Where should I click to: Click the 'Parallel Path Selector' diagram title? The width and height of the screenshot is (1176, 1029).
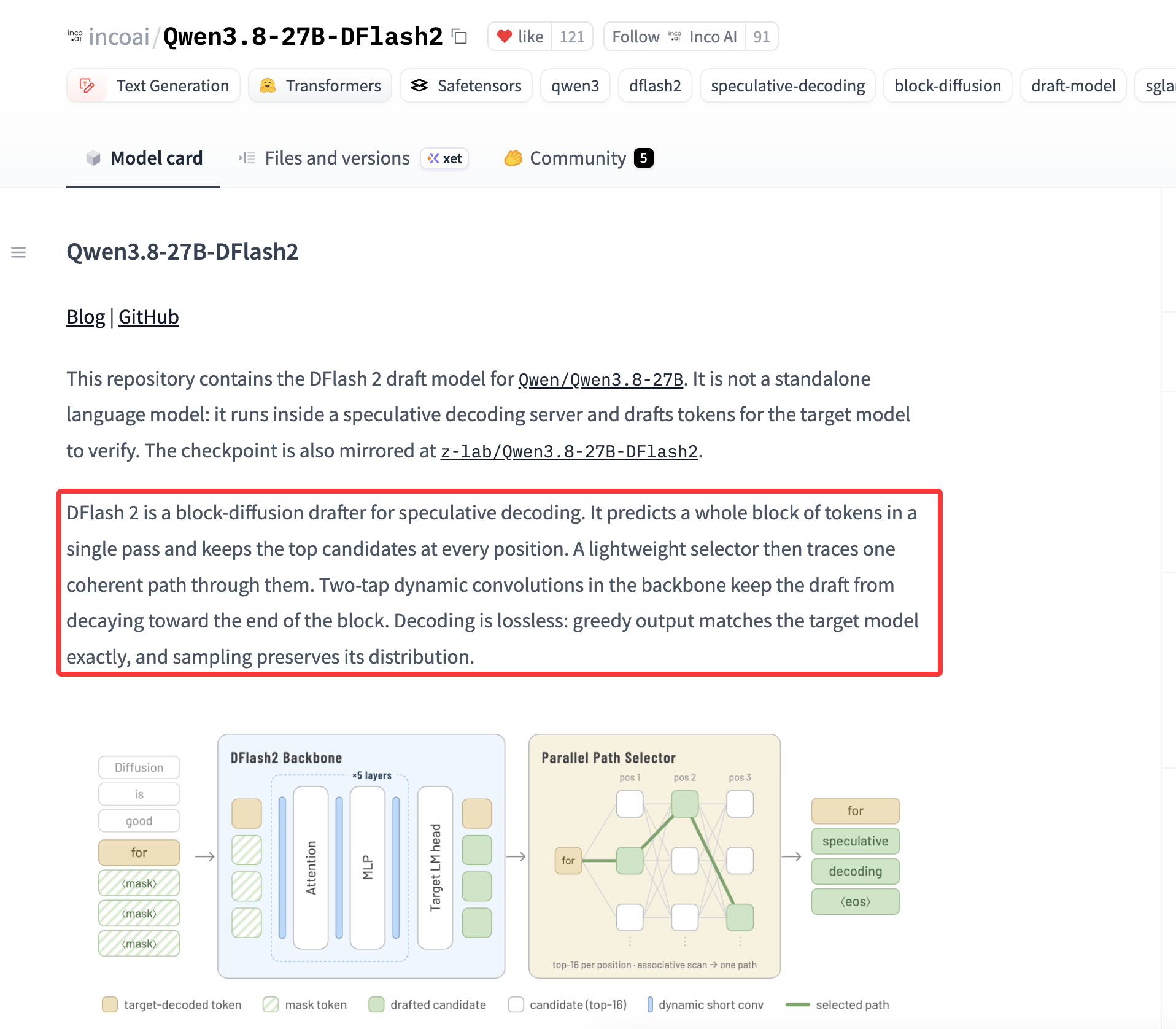(608, 758)
